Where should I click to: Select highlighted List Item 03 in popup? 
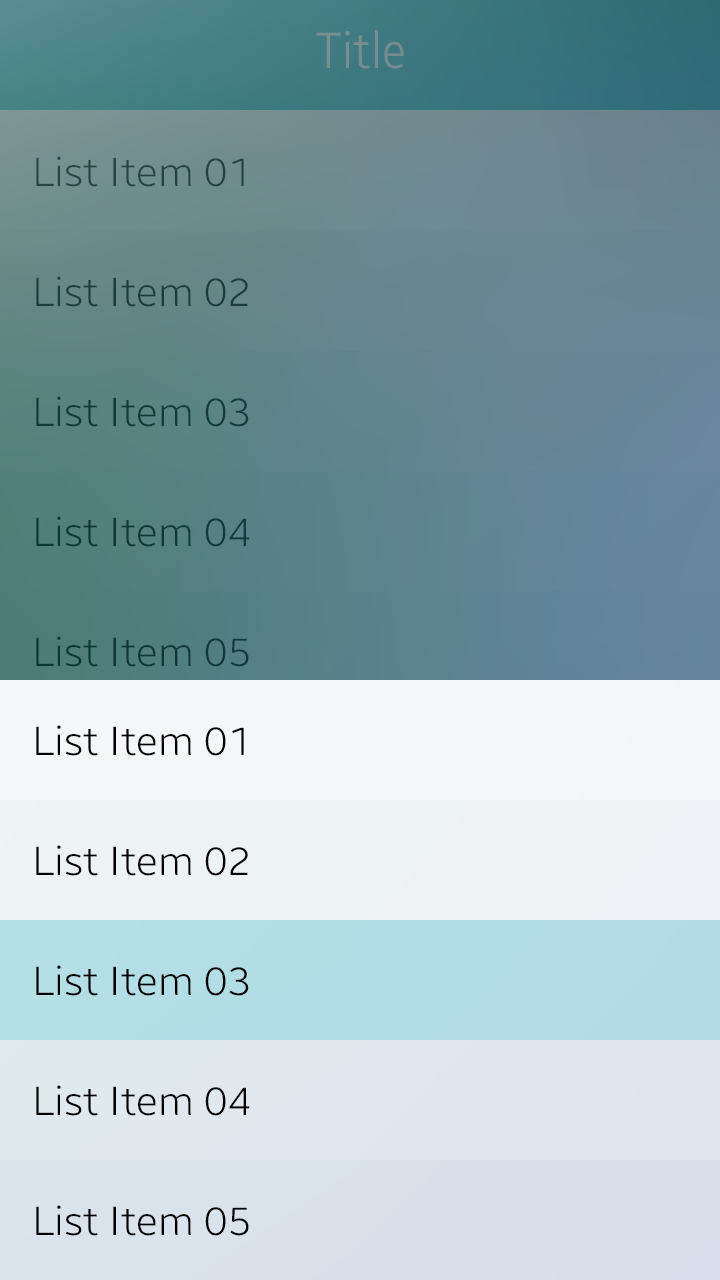(x=141, y=981)
